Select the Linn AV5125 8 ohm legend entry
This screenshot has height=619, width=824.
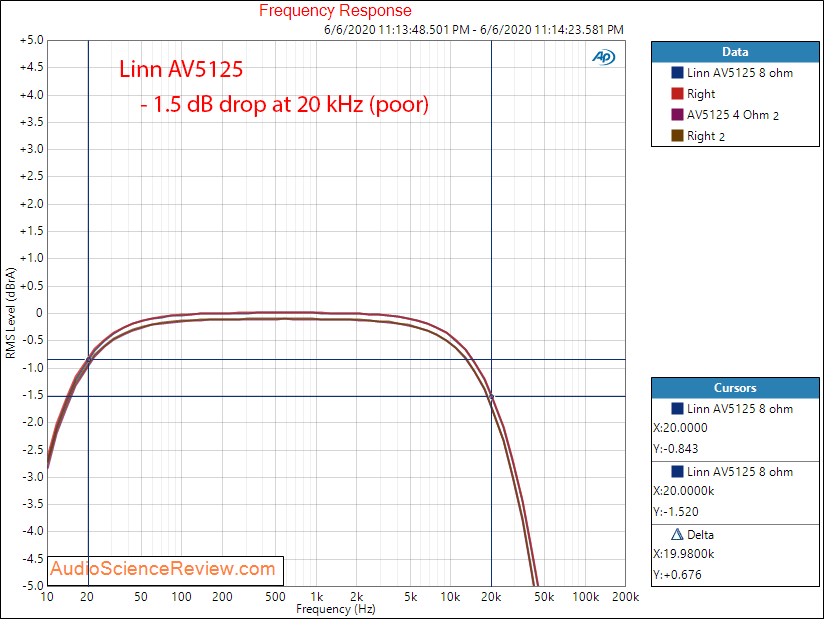click(x=740, y=73)
